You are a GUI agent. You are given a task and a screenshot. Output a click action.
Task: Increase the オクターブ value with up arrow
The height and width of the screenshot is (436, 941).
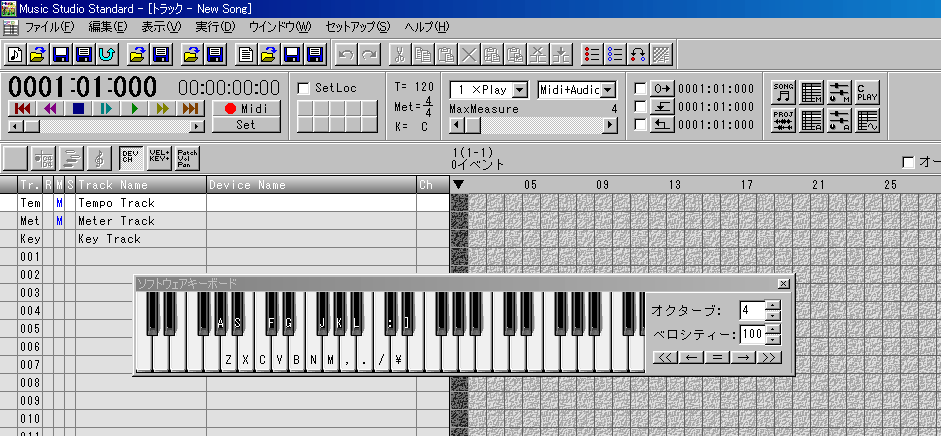click(x=774, y=306)
